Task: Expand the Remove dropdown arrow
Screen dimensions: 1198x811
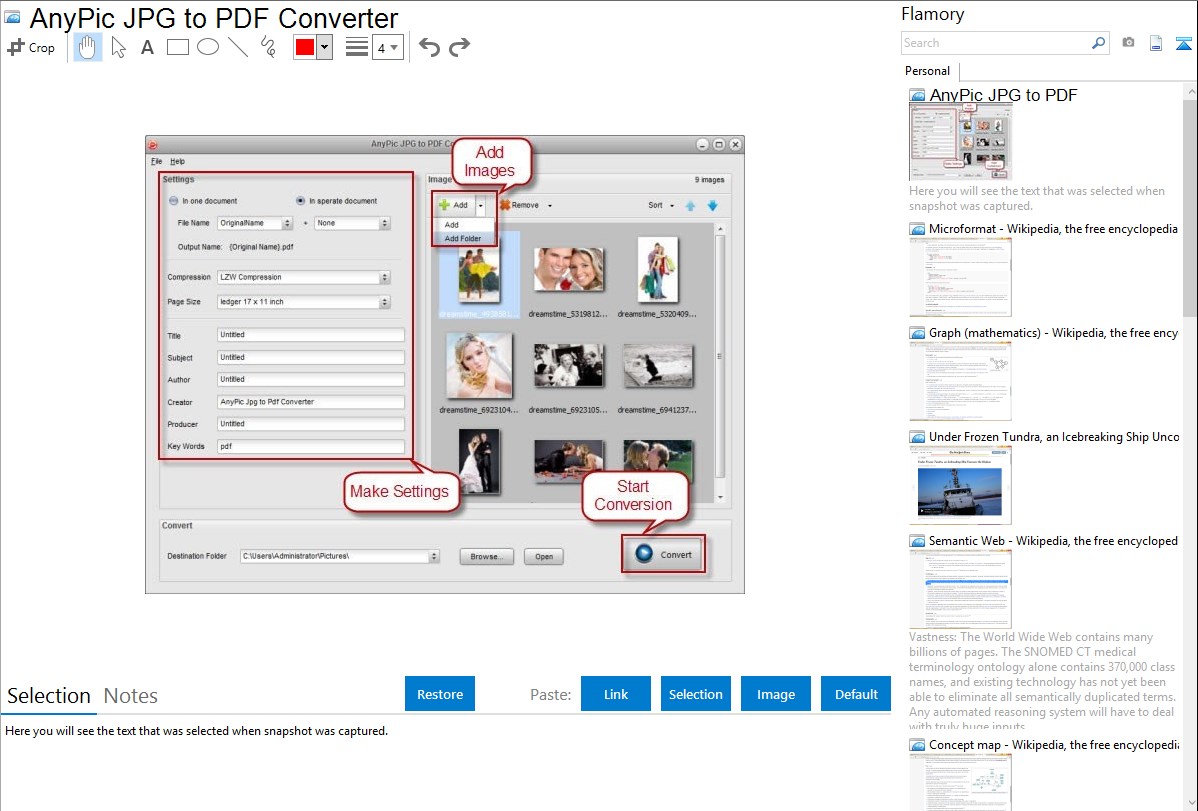Action: pyautogui.click(x=549, y=206)
